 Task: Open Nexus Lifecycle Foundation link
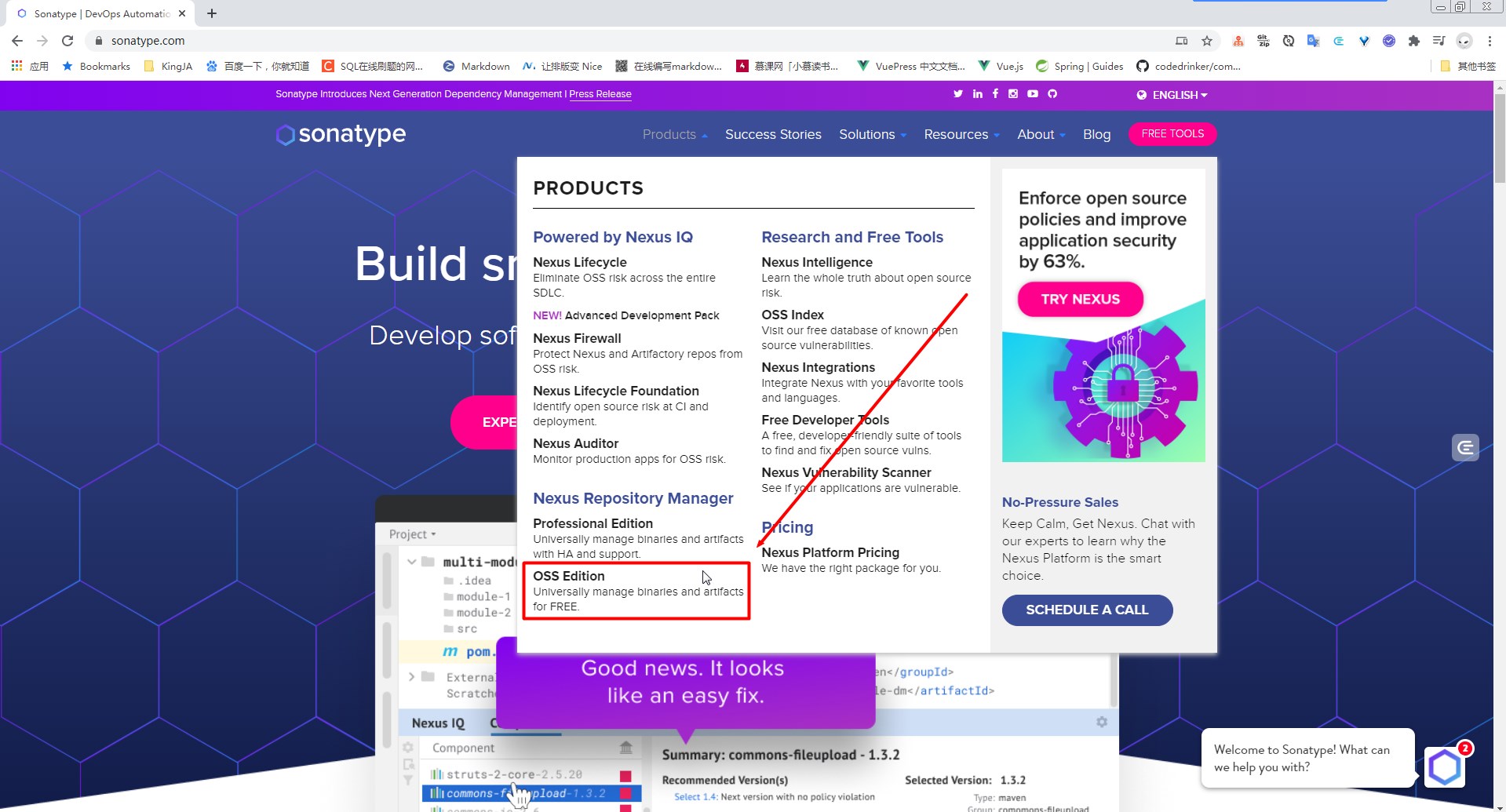click(x=616, y=391)
